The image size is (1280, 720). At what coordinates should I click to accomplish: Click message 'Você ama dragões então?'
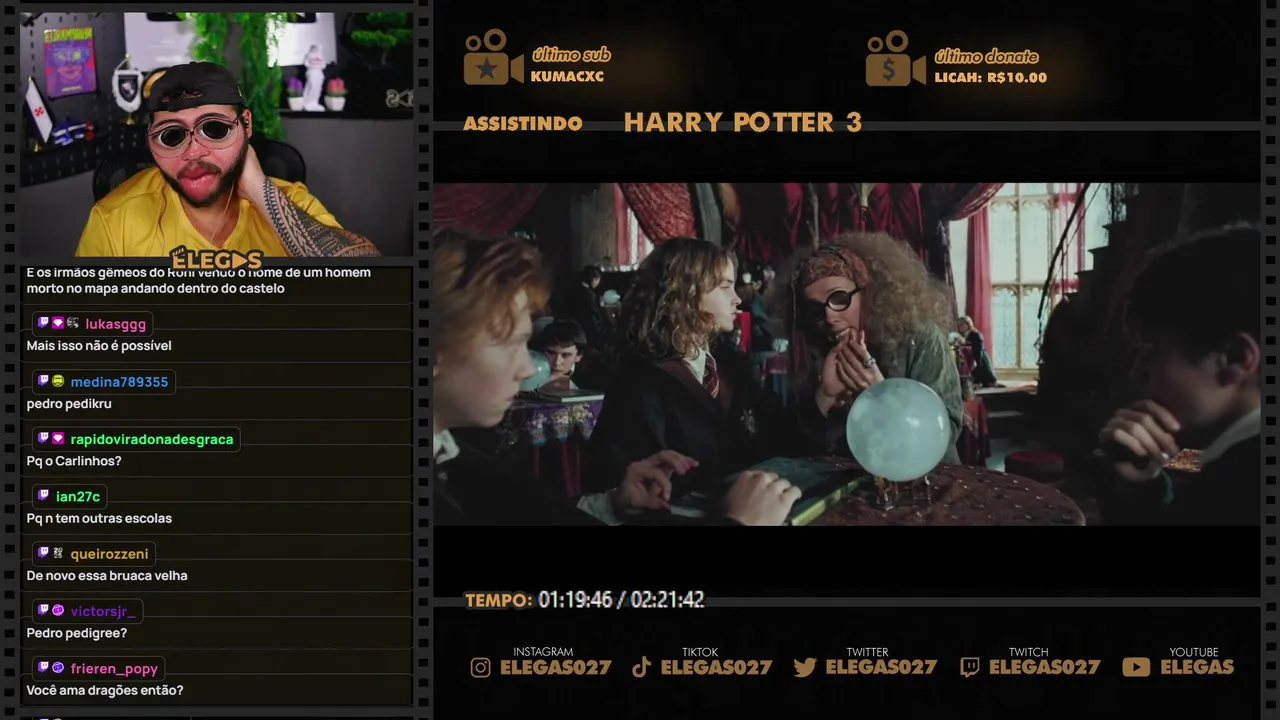point(105,691)
